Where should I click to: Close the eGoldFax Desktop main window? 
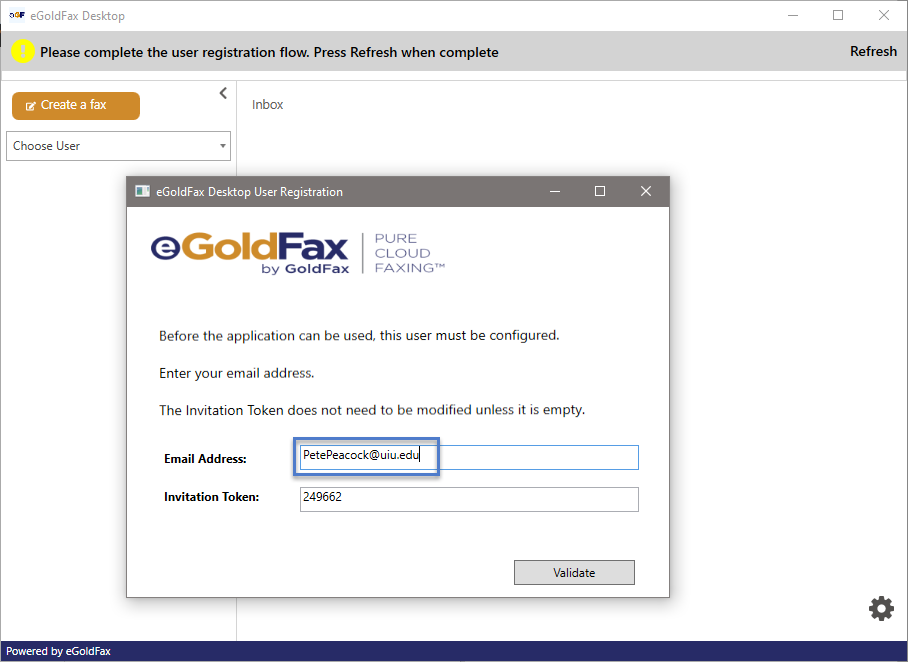884,15
